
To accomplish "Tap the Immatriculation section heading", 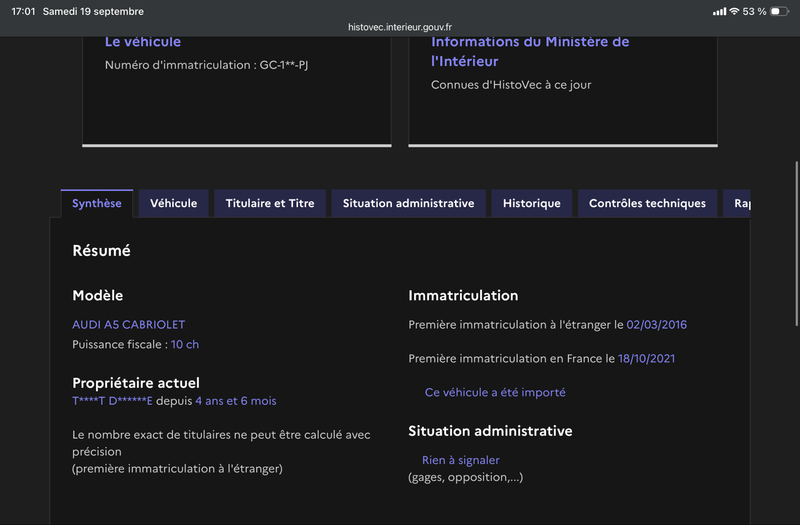I will (463, 295).
